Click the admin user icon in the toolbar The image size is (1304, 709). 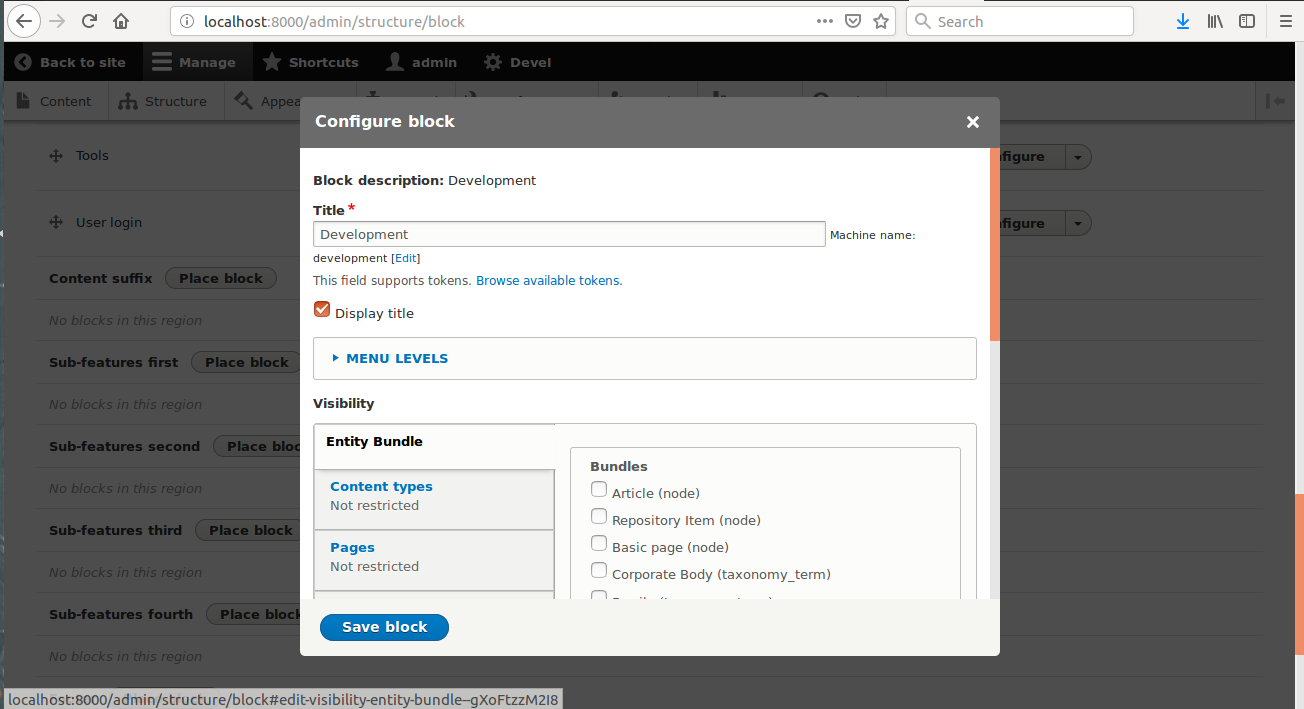(x=394, y=61)
